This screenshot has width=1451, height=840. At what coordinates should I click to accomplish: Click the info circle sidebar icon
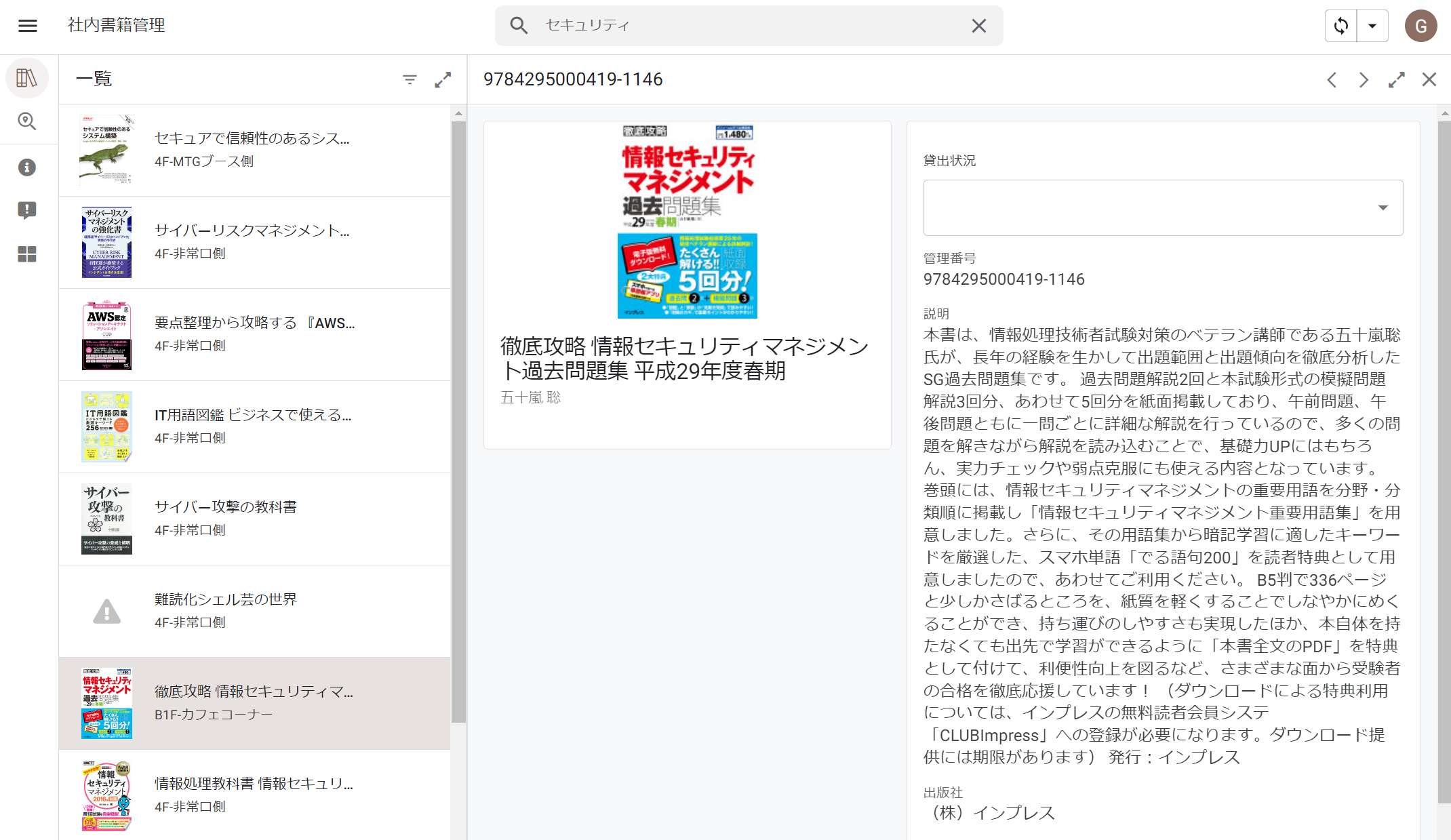27,167
